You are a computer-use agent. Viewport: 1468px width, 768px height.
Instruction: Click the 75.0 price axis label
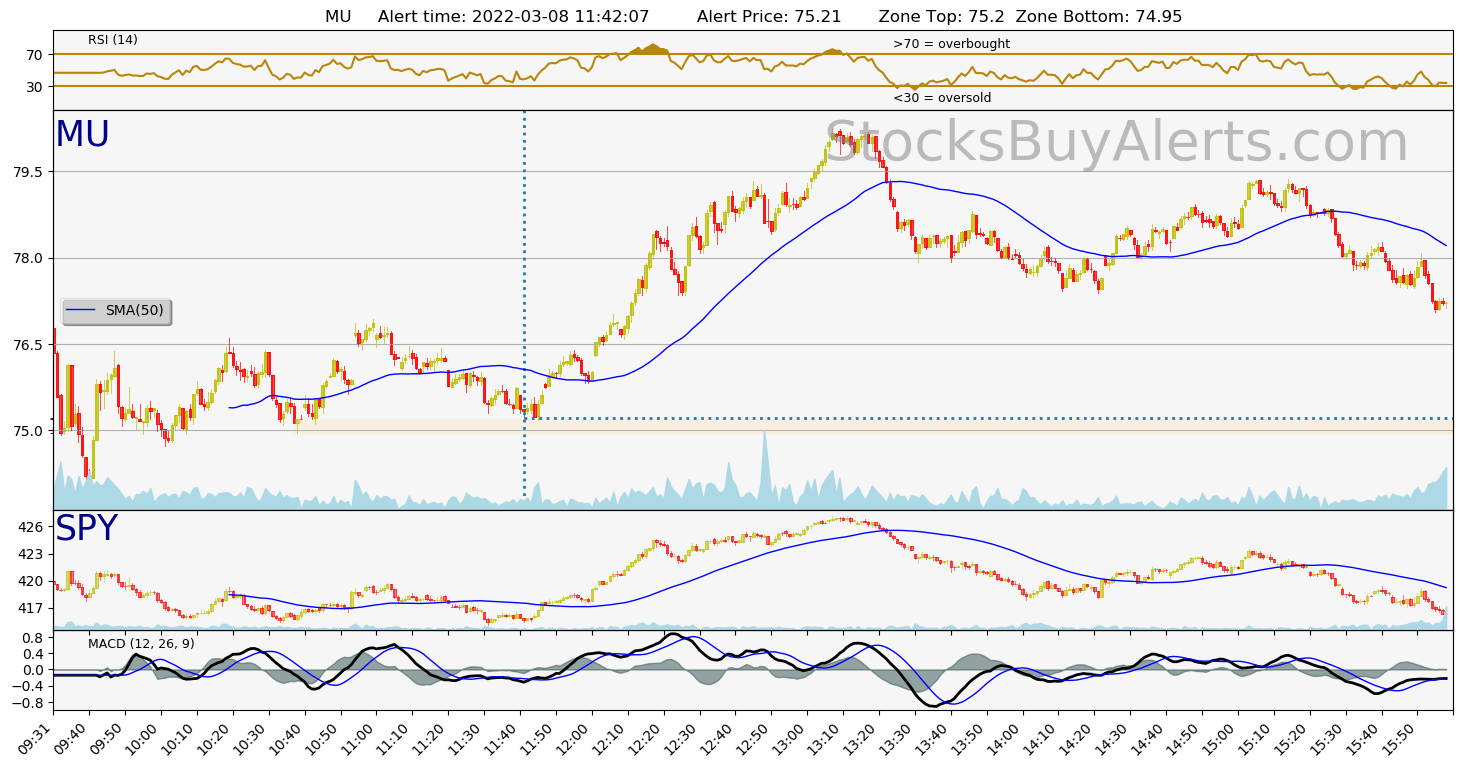coord(29,431)
